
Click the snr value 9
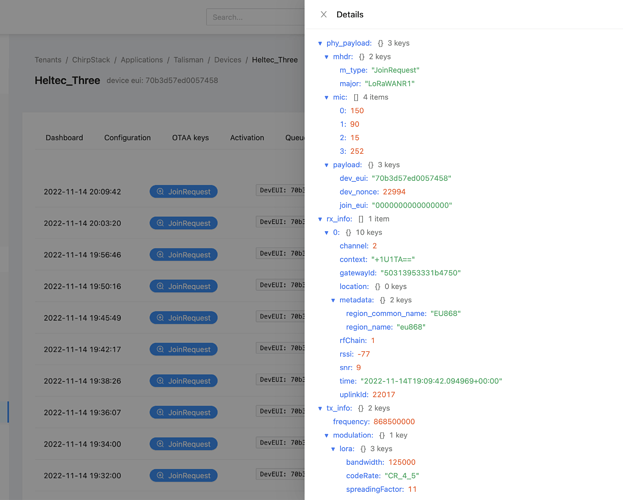pos(358,368)
